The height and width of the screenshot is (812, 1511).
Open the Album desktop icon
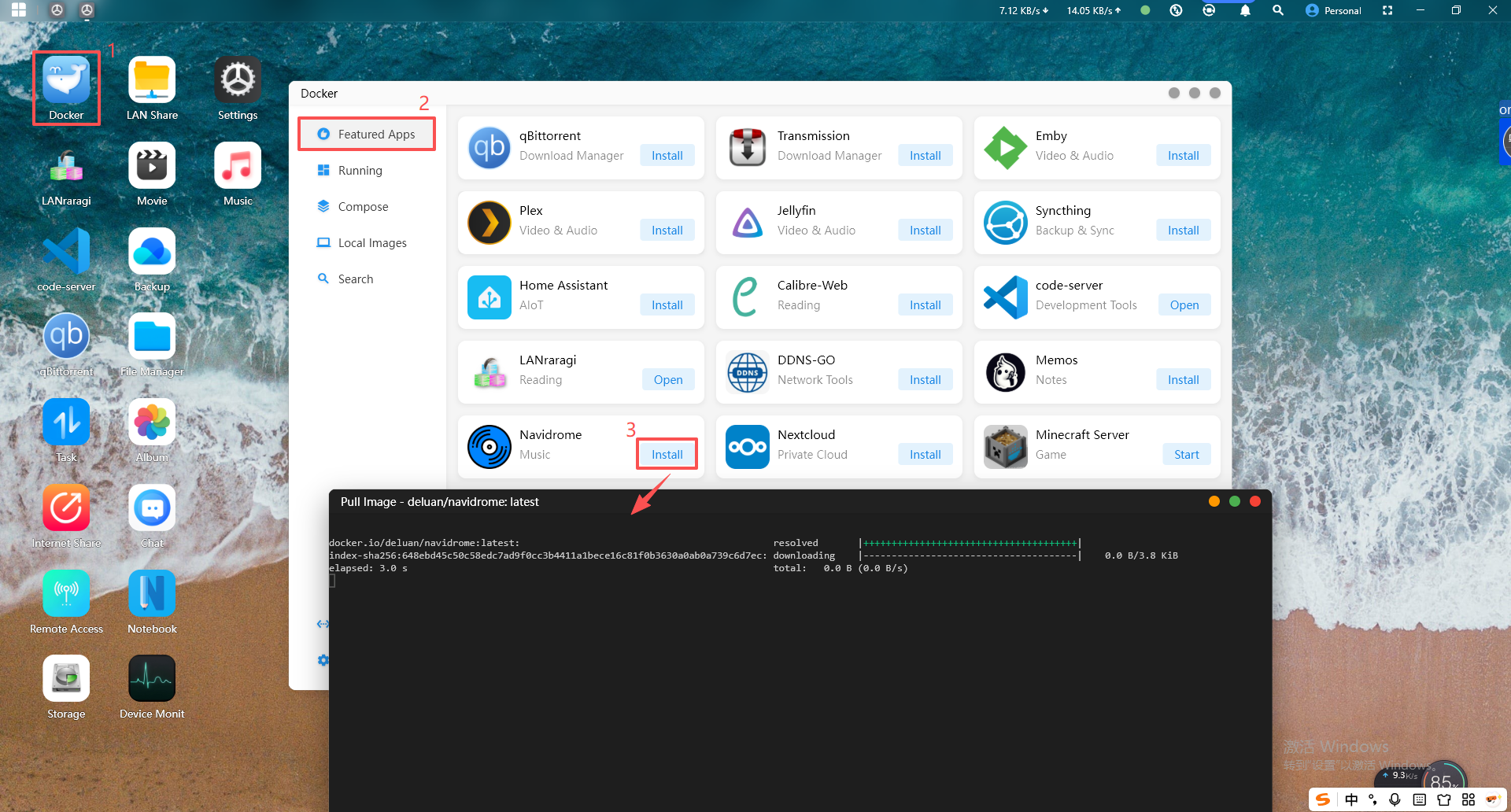(152, 423)
